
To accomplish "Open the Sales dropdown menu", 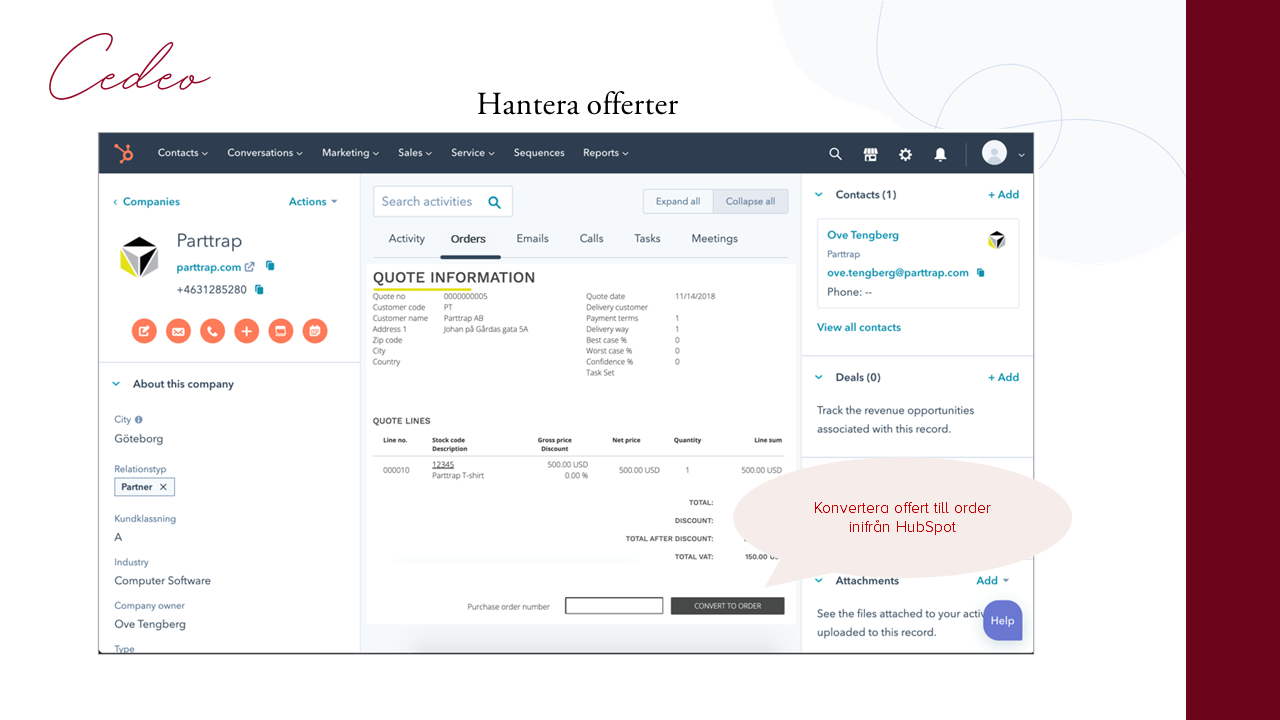I will 415,153.
